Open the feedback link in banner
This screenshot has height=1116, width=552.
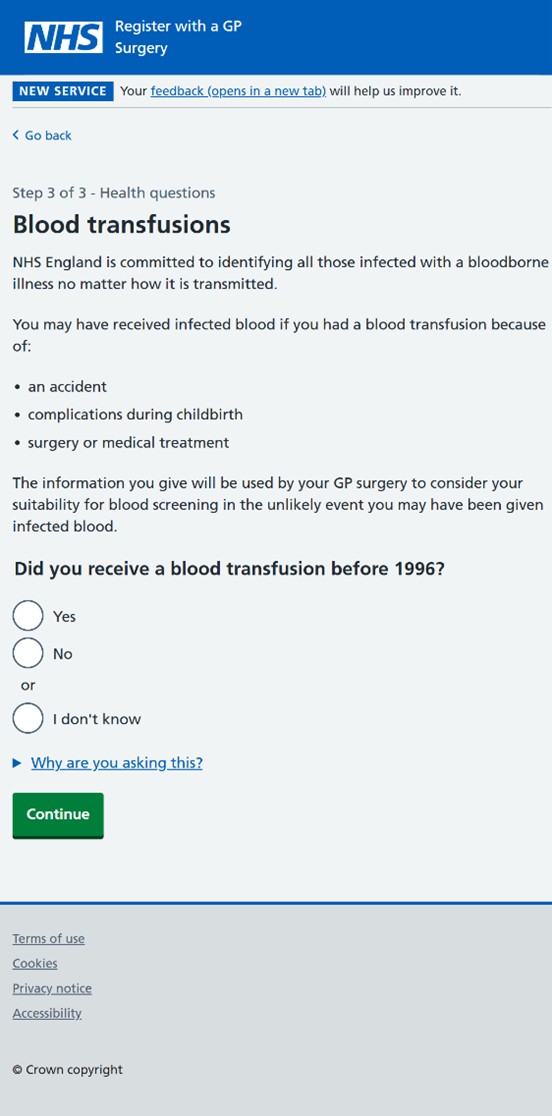(238, 91)
